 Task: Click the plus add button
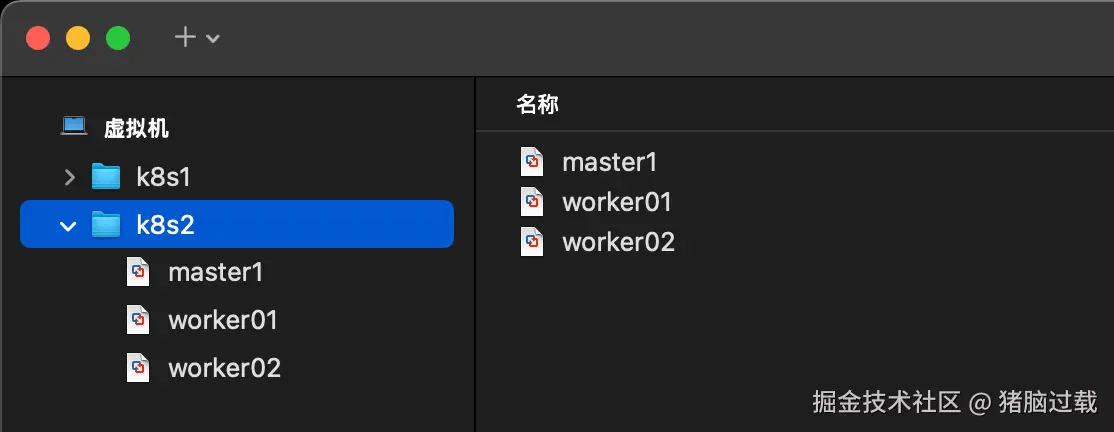click(x=185, y=37)
